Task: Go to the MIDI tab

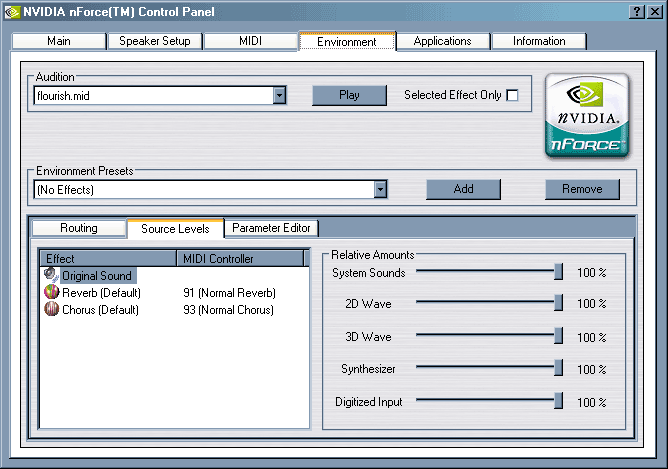Action: click(250, 41)
